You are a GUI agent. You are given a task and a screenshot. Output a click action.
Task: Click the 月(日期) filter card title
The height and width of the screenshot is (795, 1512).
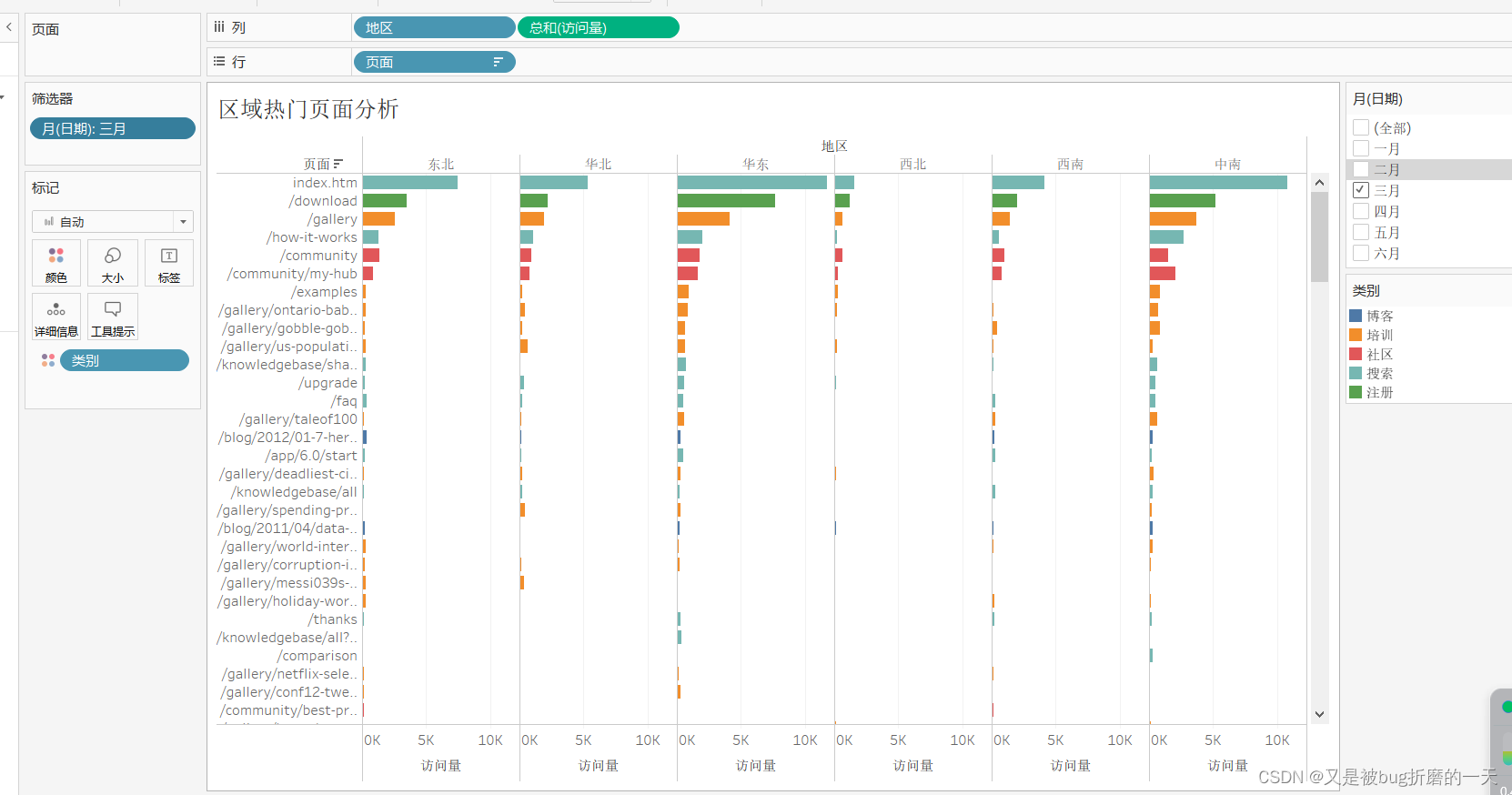1377,98
